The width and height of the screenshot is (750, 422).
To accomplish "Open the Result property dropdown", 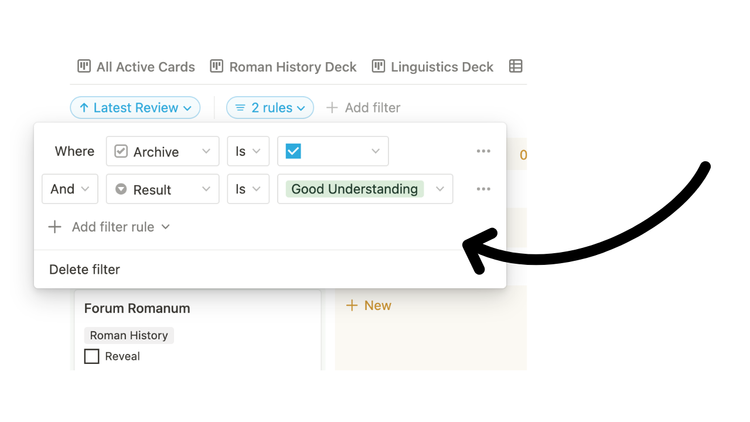I will tap(162, 189).
